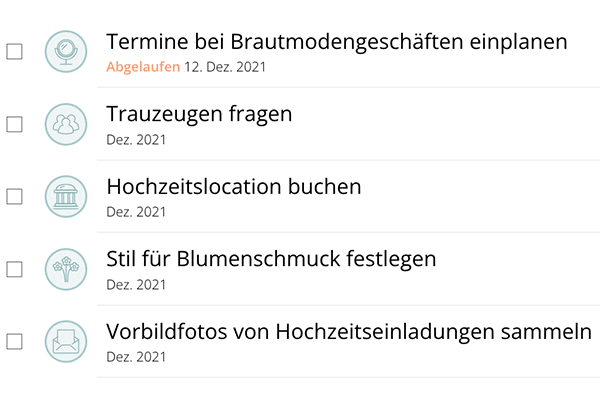Viewport: 600px width, 400px height.
Task: Select the Hochzeitslocation buchen title
Action: pos(233,187)
